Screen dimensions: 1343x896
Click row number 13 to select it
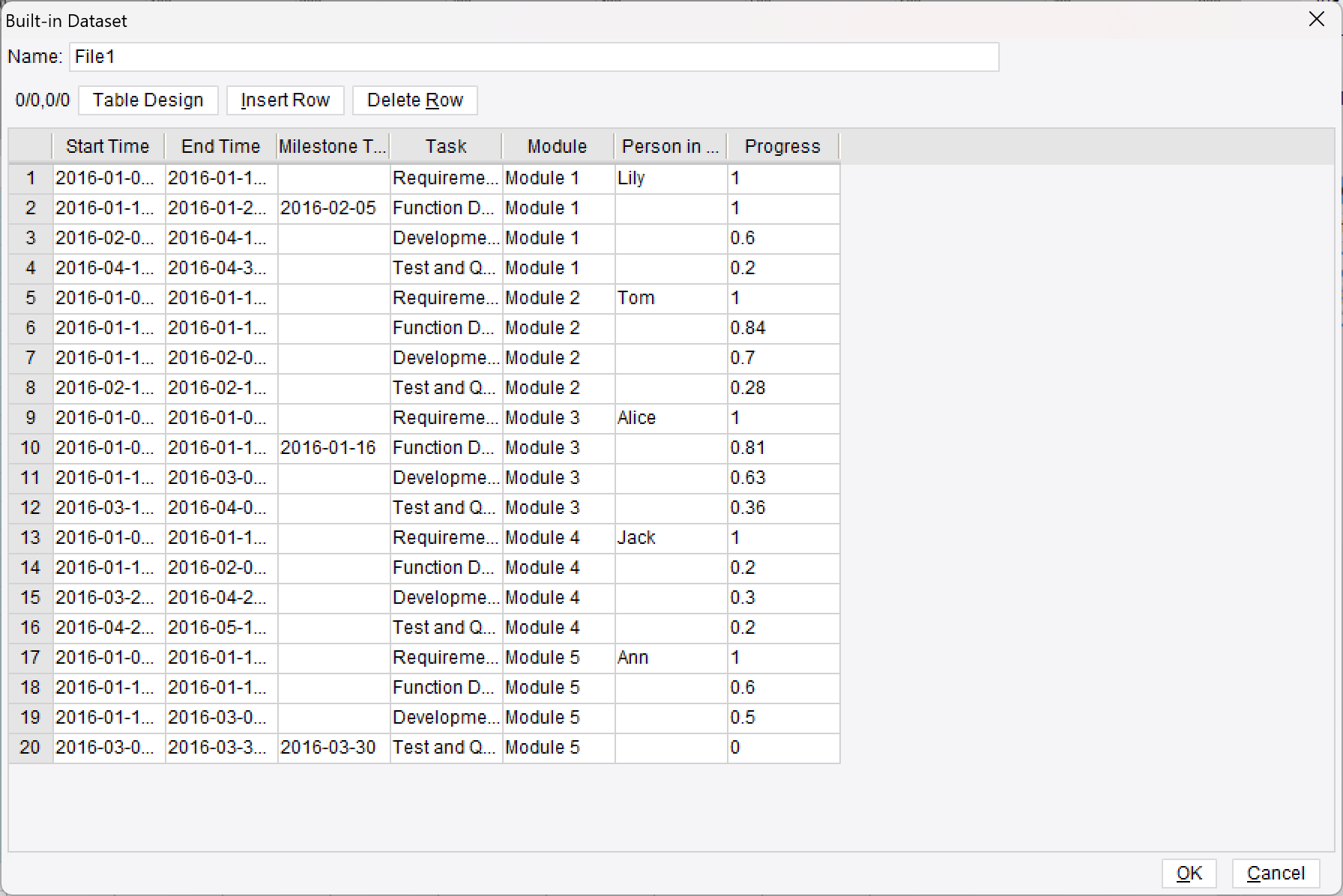30,538
